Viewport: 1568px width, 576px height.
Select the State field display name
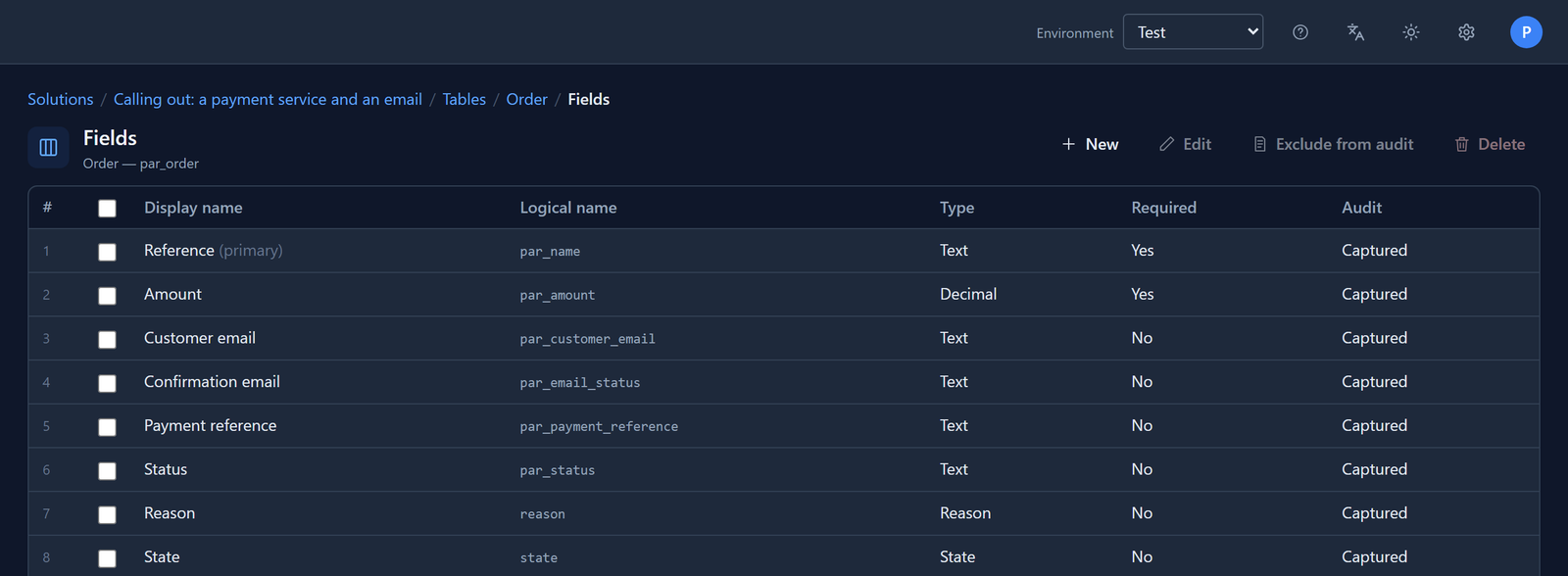click(x=162, y=556)
